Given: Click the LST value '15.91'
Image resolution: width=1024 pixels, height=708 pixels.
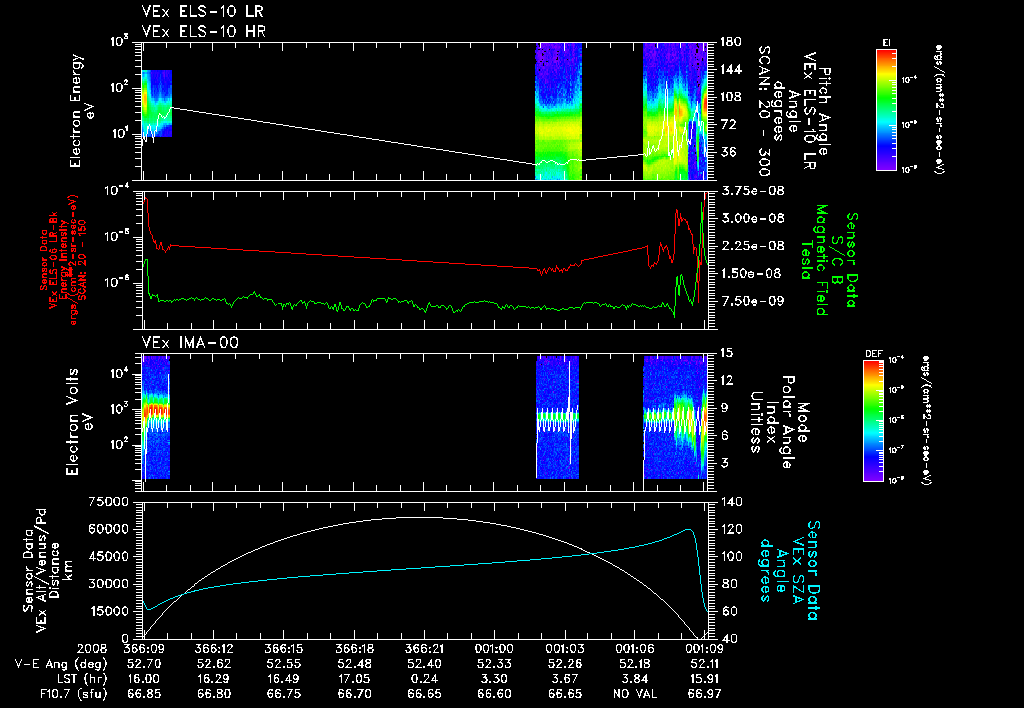Looking at the screenshot, I should point(705,679).
